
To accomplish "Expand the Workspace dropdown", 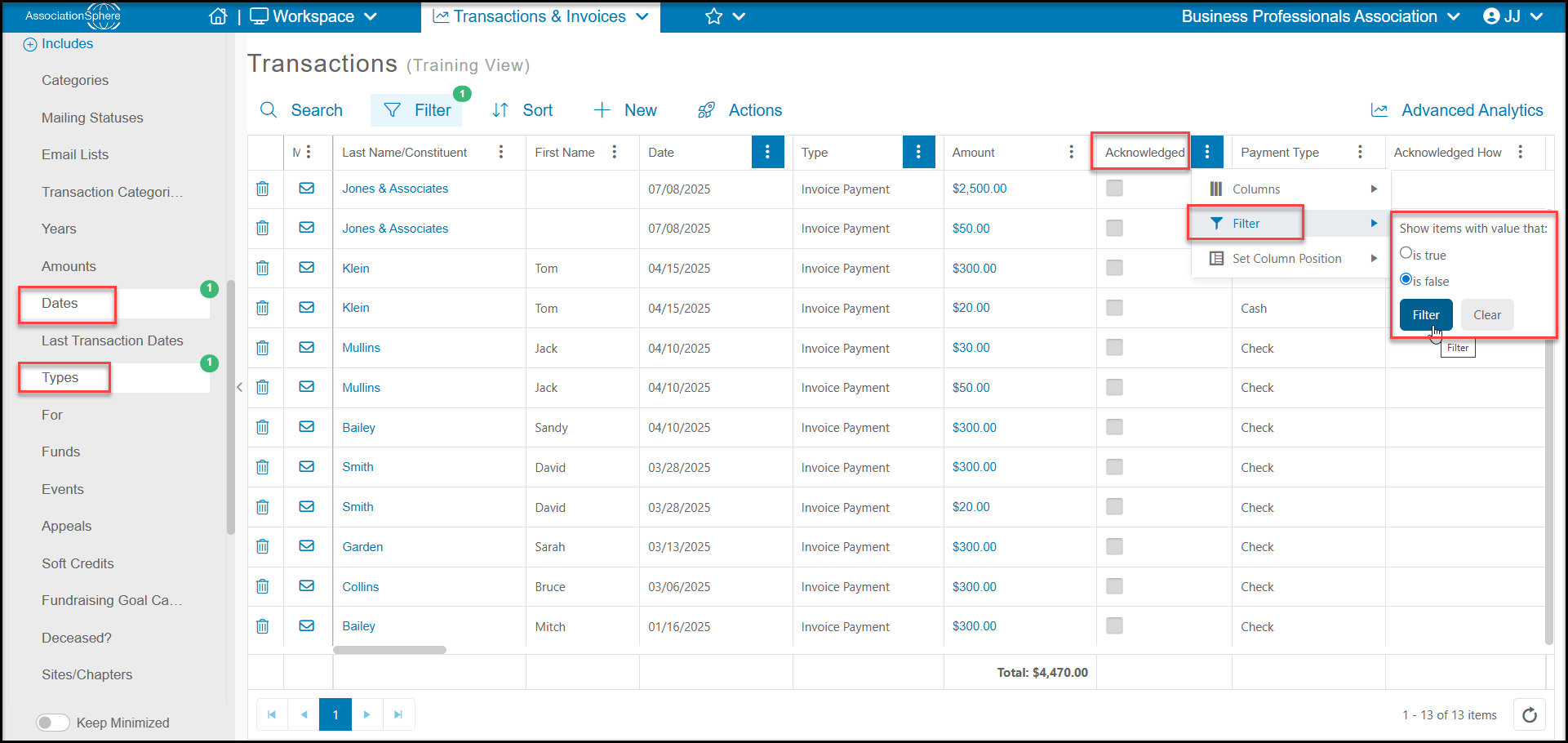I will (x=313, y=16).
